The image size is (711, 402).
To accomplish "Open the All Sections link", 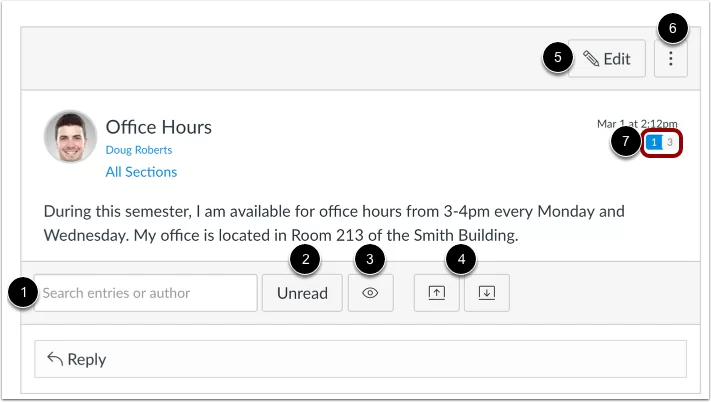I will click(x=141, y=172).
